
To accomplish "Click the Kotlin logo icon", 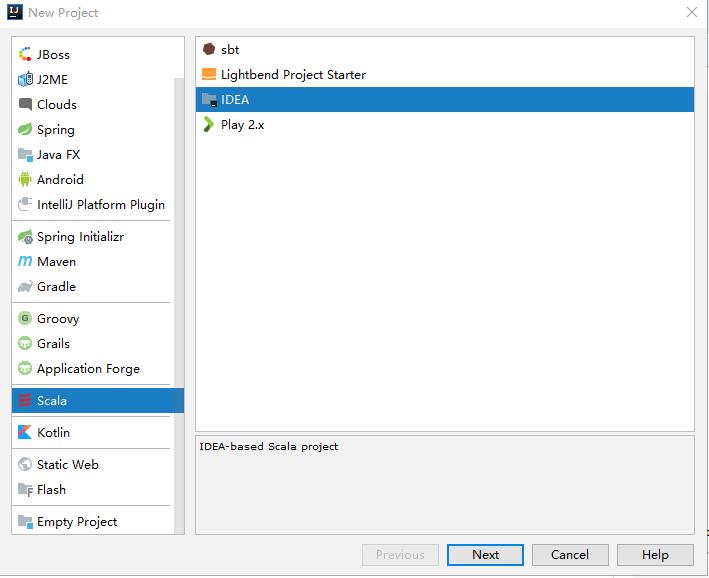I will 26,433.
